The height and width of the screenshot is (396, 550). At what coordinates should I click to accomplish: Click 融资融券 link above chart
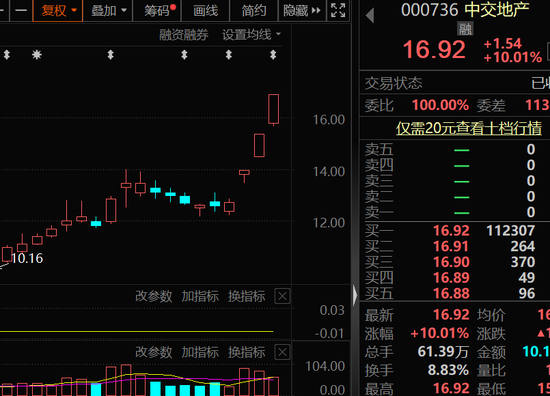pos(183,35)
